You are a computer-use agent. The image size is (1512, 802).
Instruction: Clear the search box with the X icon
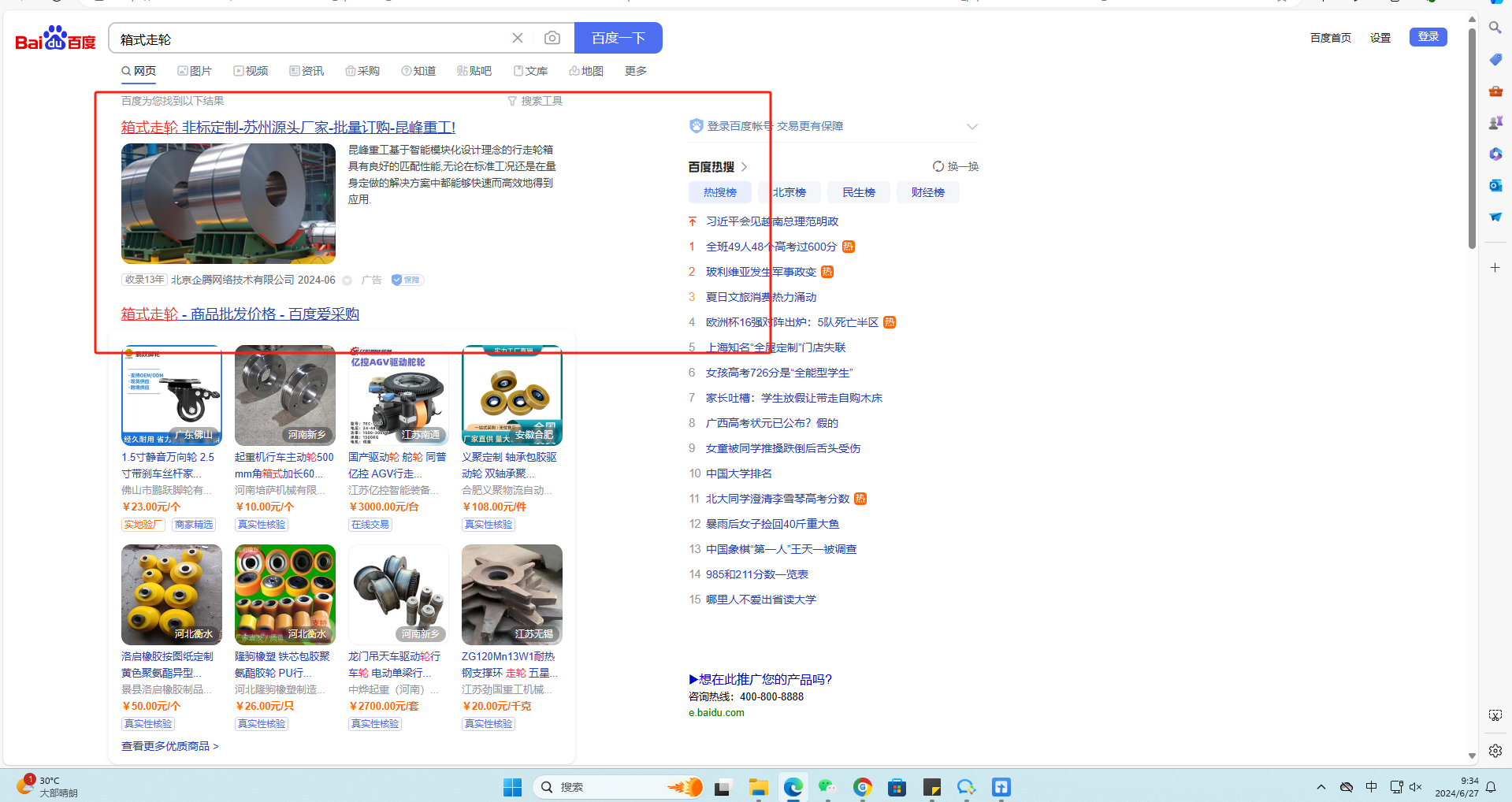click(x=518, y=38)
